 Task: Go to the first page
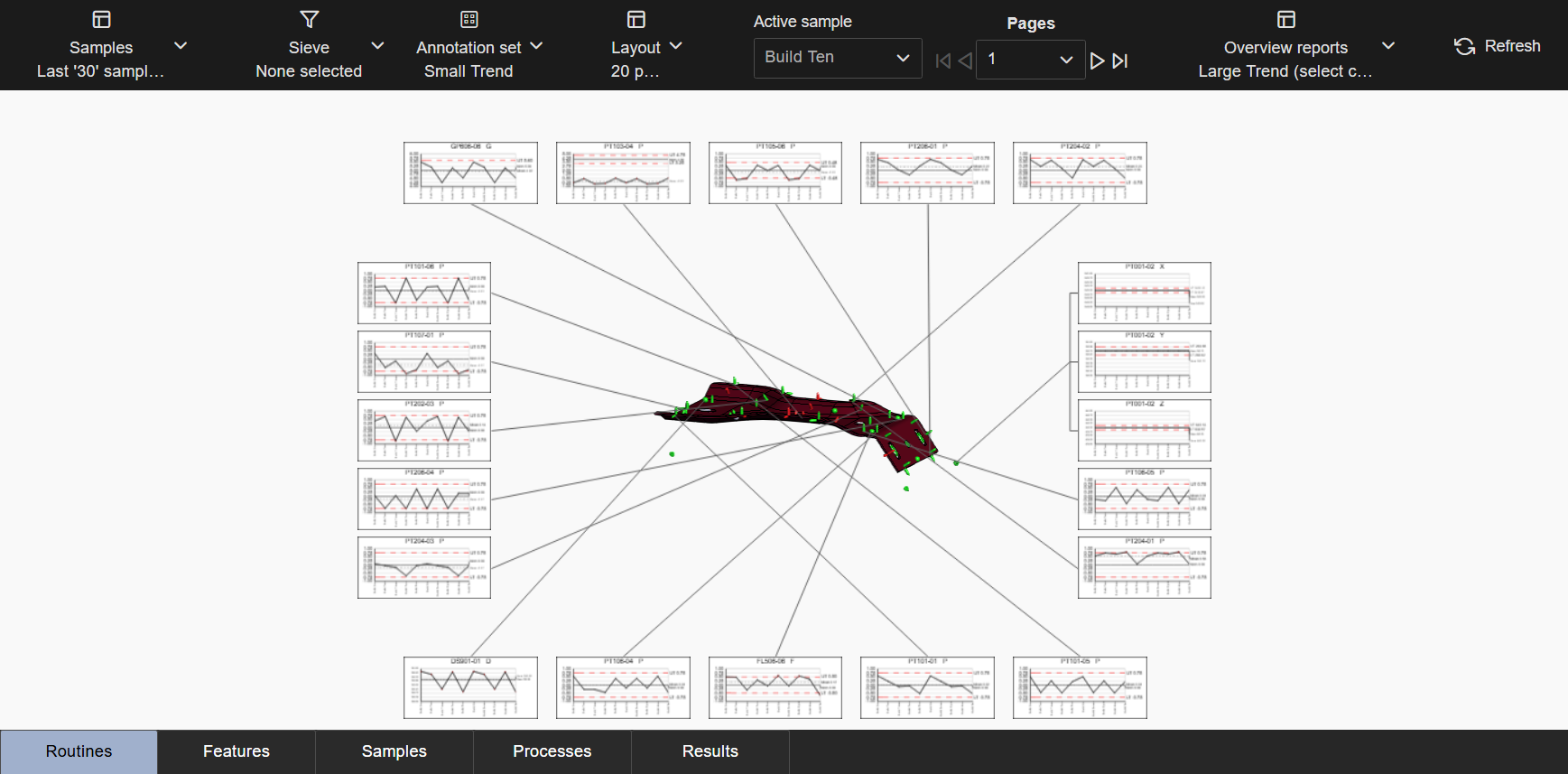pyautogui.click(x=942, y=61)
